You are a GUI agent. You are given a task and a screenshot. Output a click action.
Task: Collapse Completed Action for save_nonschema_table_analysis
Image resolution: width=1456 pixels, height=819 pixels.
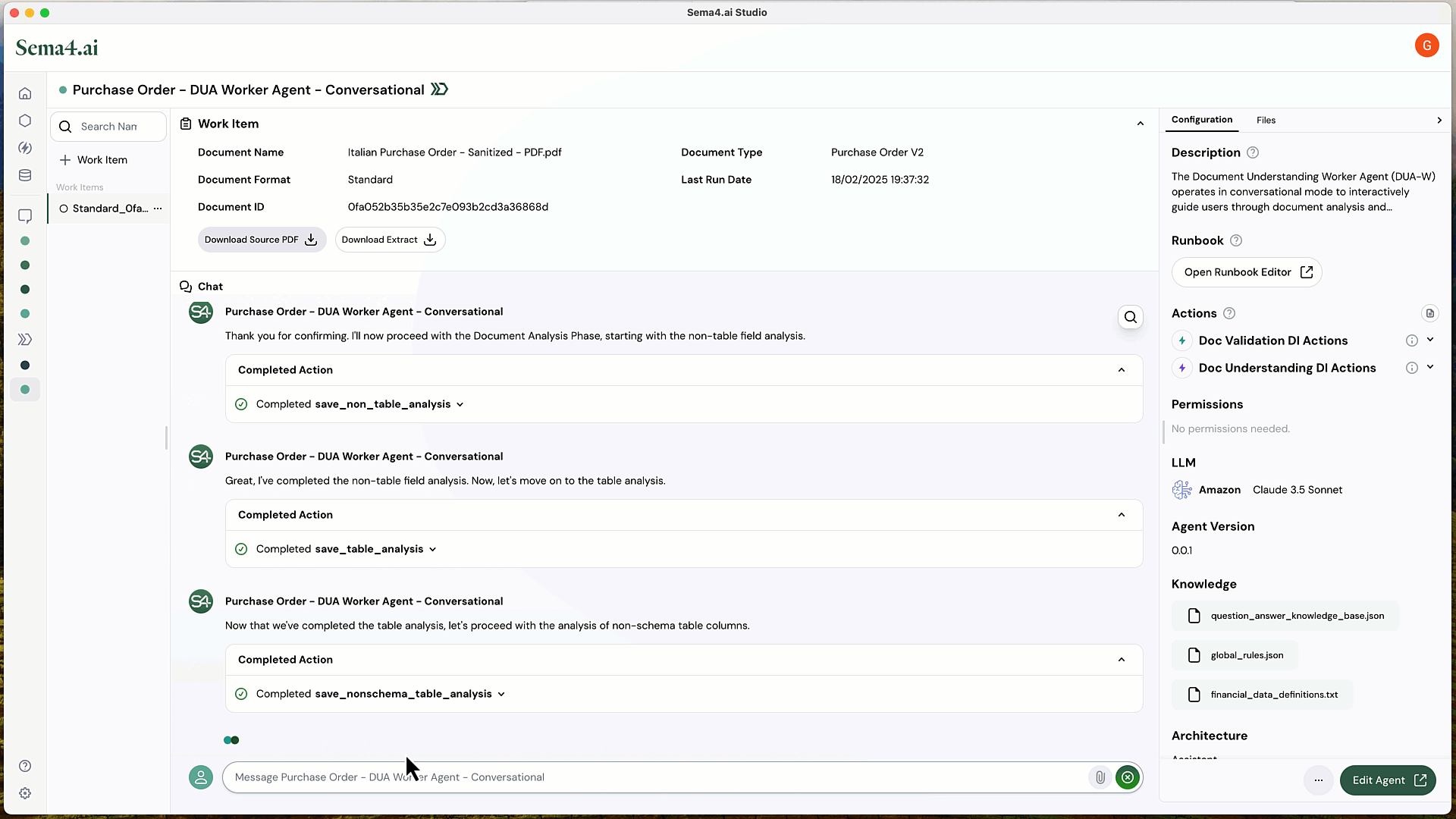coord(1121,660)
